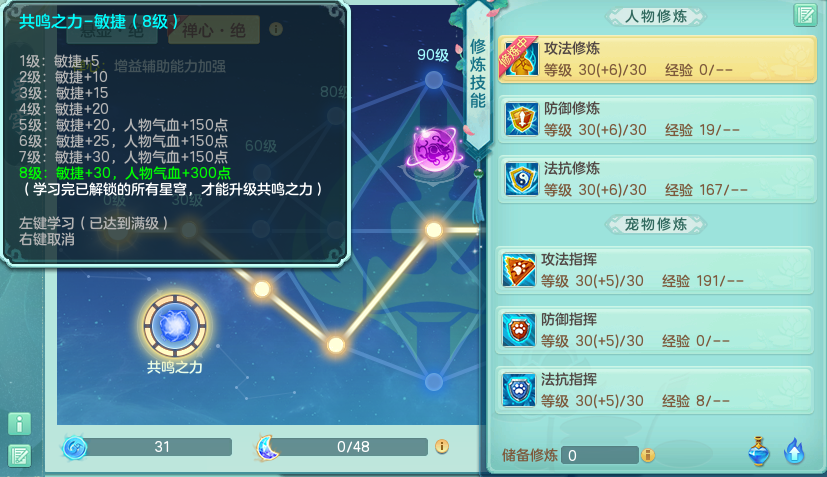Screen dimensions: 827x477
Task: Choose the 法抗指挥 pet training row
Action: [655, 390]
